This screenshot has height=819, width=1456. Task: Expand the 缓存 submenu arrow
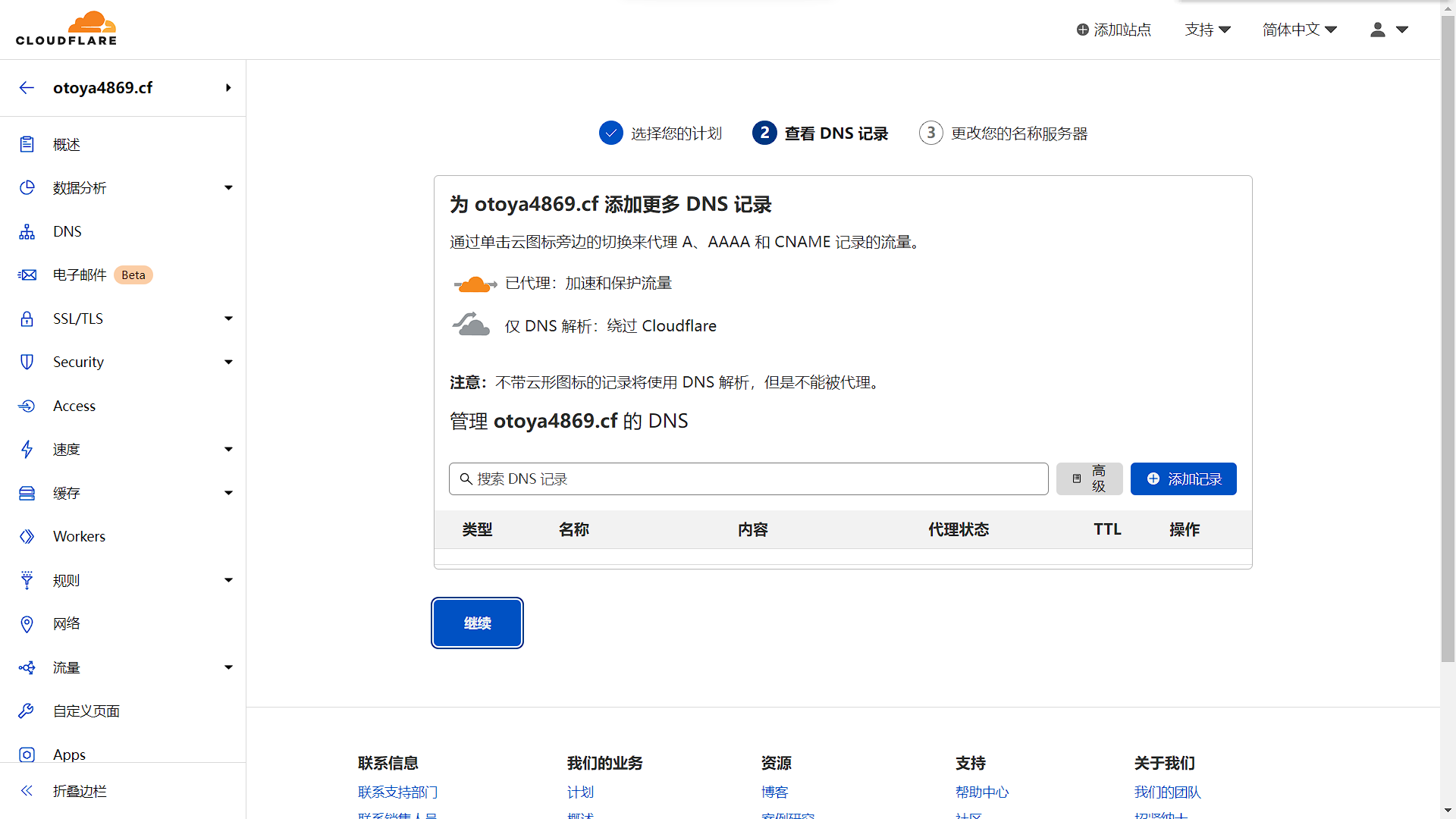[x=228, y=493]
